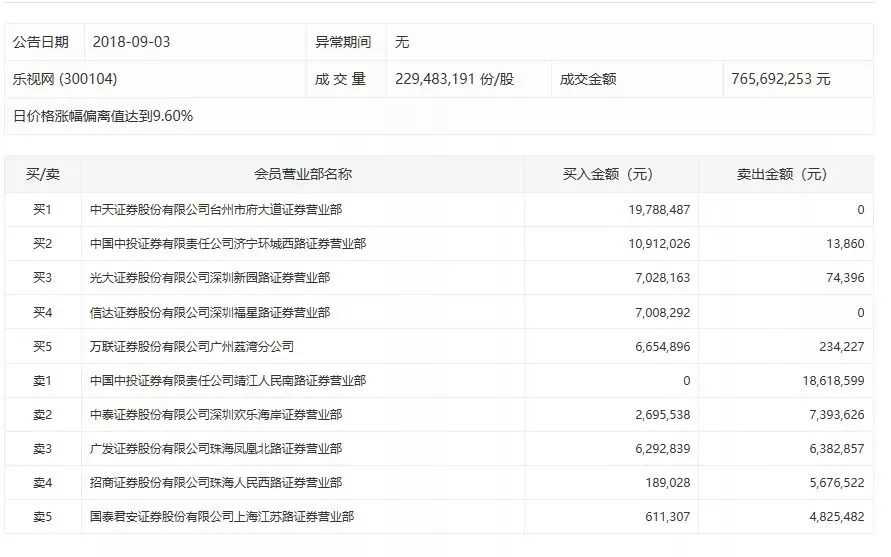The height and width of the screenshot is (557, 891).
Task: Click 中泰证券股份有限公司深圳欢乐海岸证券营业部
Action: coord(216,415)
